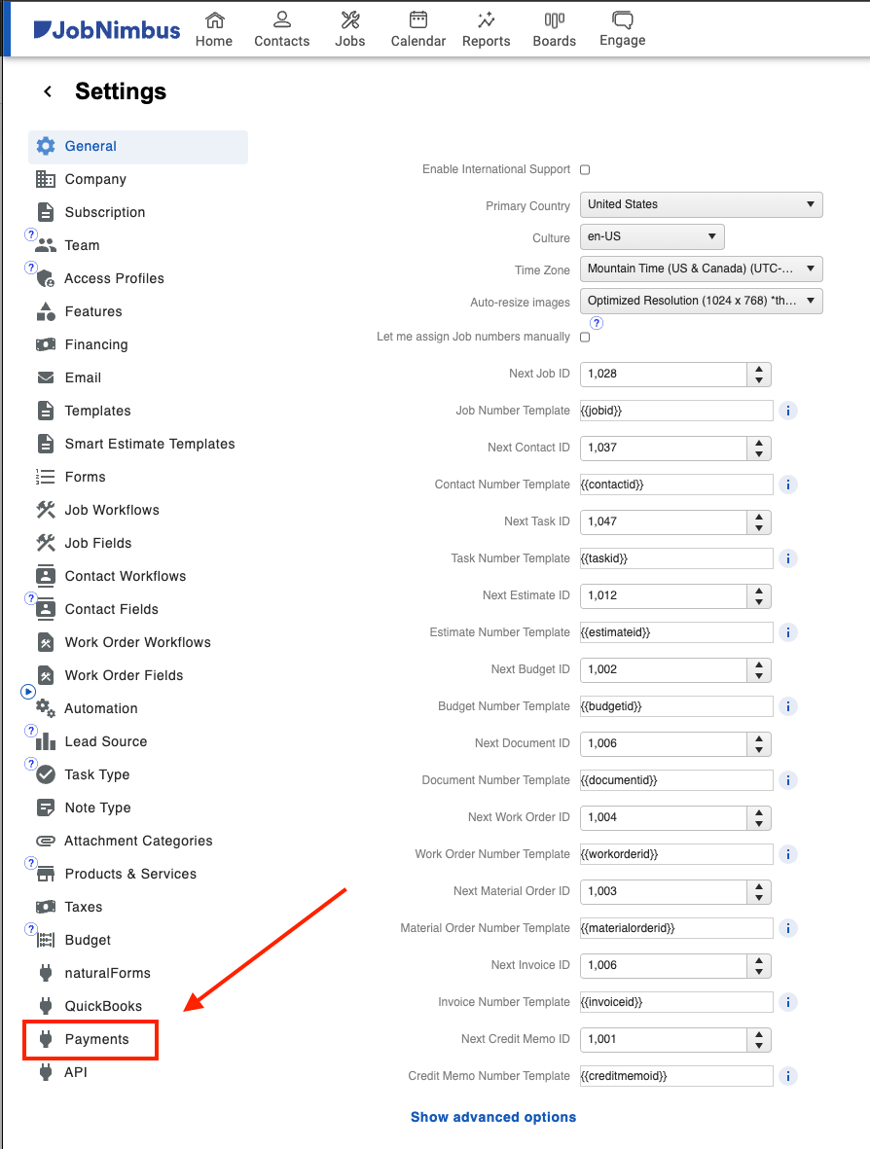Click 'Show advanced options'
The width and height of the screenshot is (870, 1149).
(493, 1117)
